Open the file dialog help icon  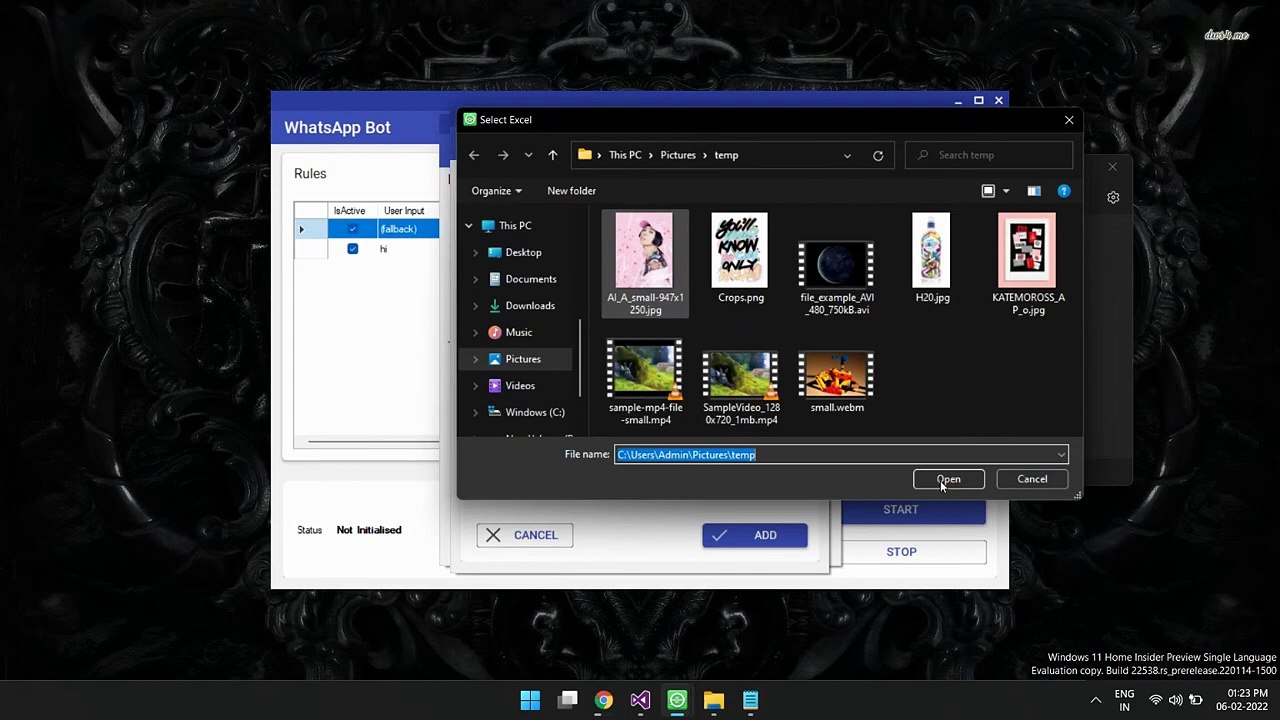[x=1063, y=191]
